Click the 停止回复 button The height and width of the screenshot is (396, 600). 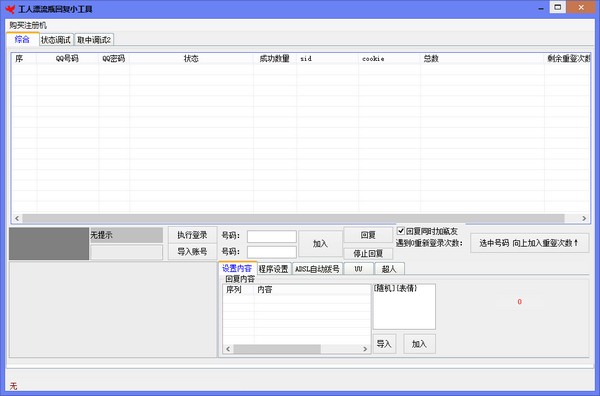click(x=368, y=253)
